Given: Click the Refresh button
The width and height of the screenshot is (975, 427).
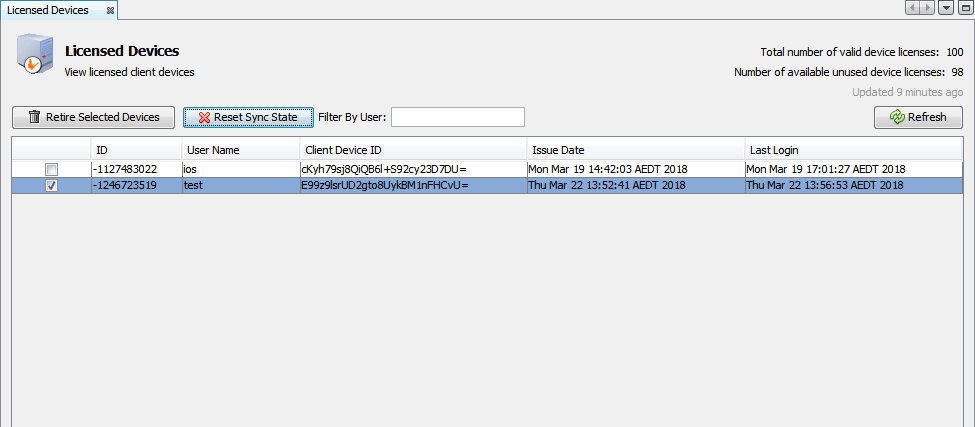Looking at the screenshot, I should (x=917, y=117).
